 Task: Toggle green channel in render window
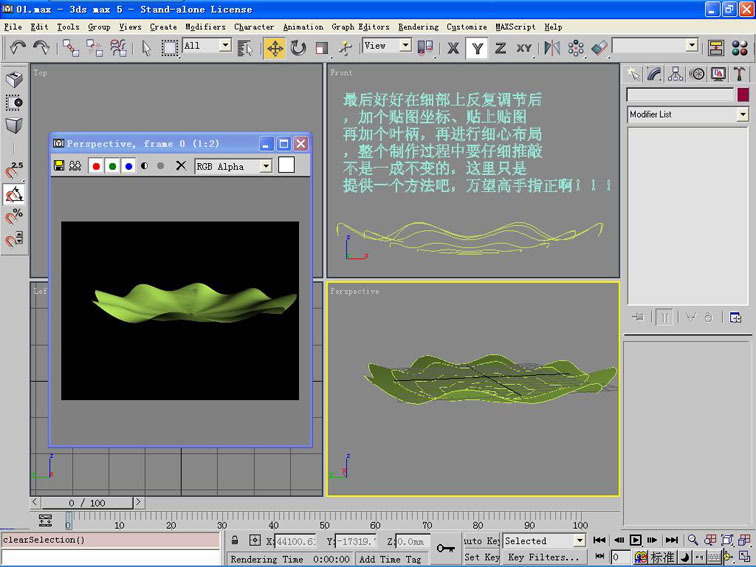coord(112,166)
